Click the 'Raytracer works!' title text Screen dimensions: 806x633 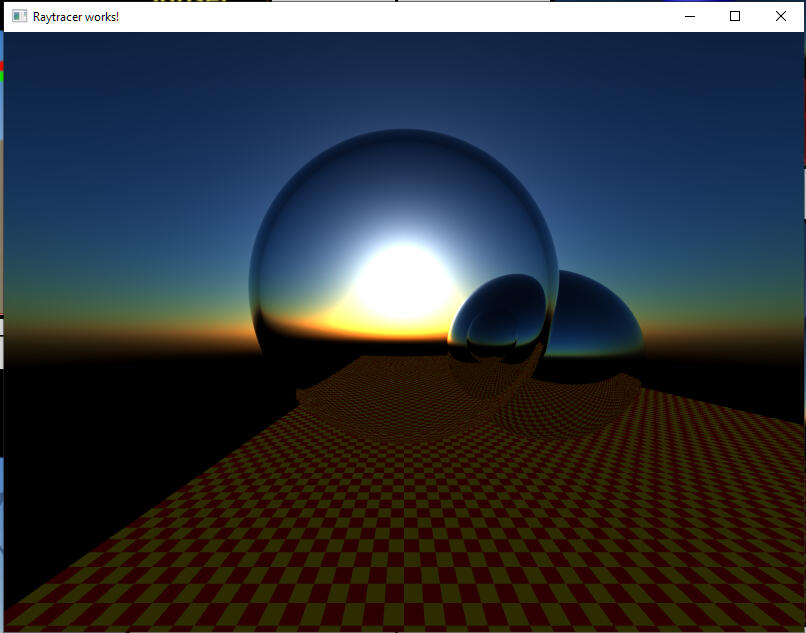(76, 17)
